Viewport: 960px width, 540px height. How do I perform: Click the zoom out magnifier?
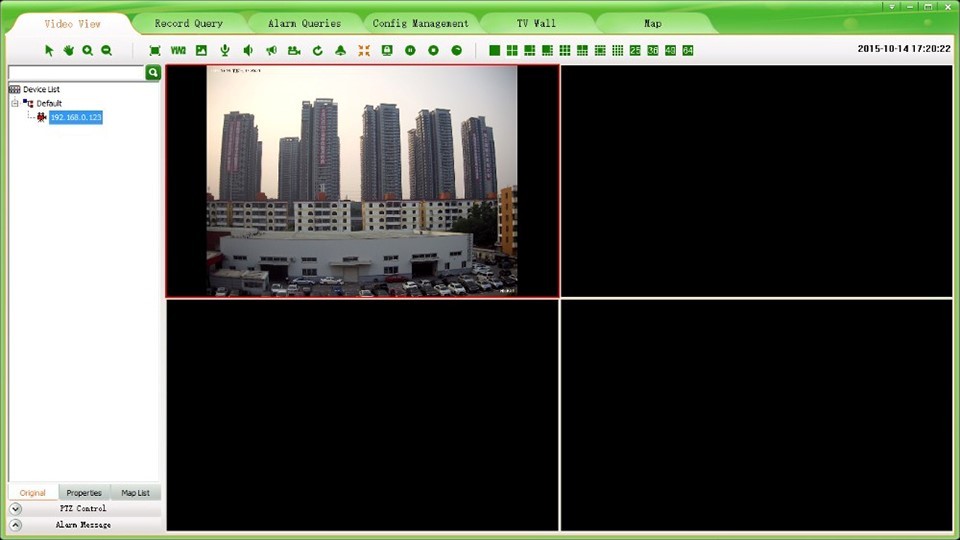[107, 50]
